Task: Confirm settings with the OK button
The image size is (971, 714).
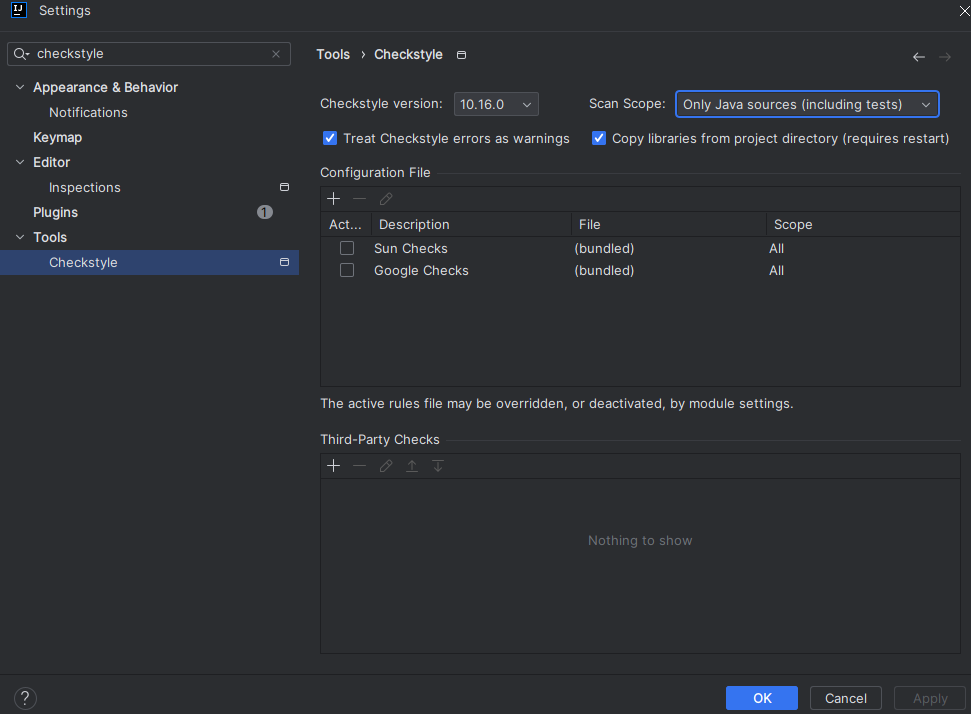Action: tap(762, 699)
